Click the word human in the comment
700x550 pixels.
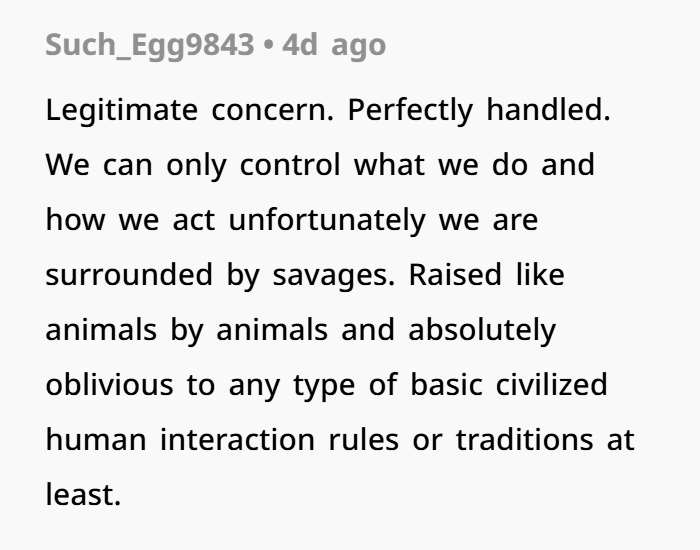click(96, 440)
